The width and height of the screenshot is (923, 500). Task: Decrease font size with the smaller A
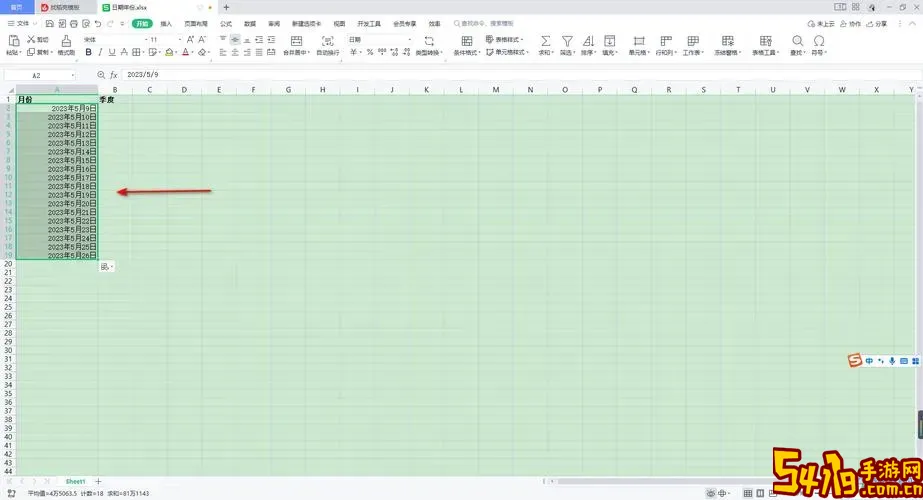[202, 39]
